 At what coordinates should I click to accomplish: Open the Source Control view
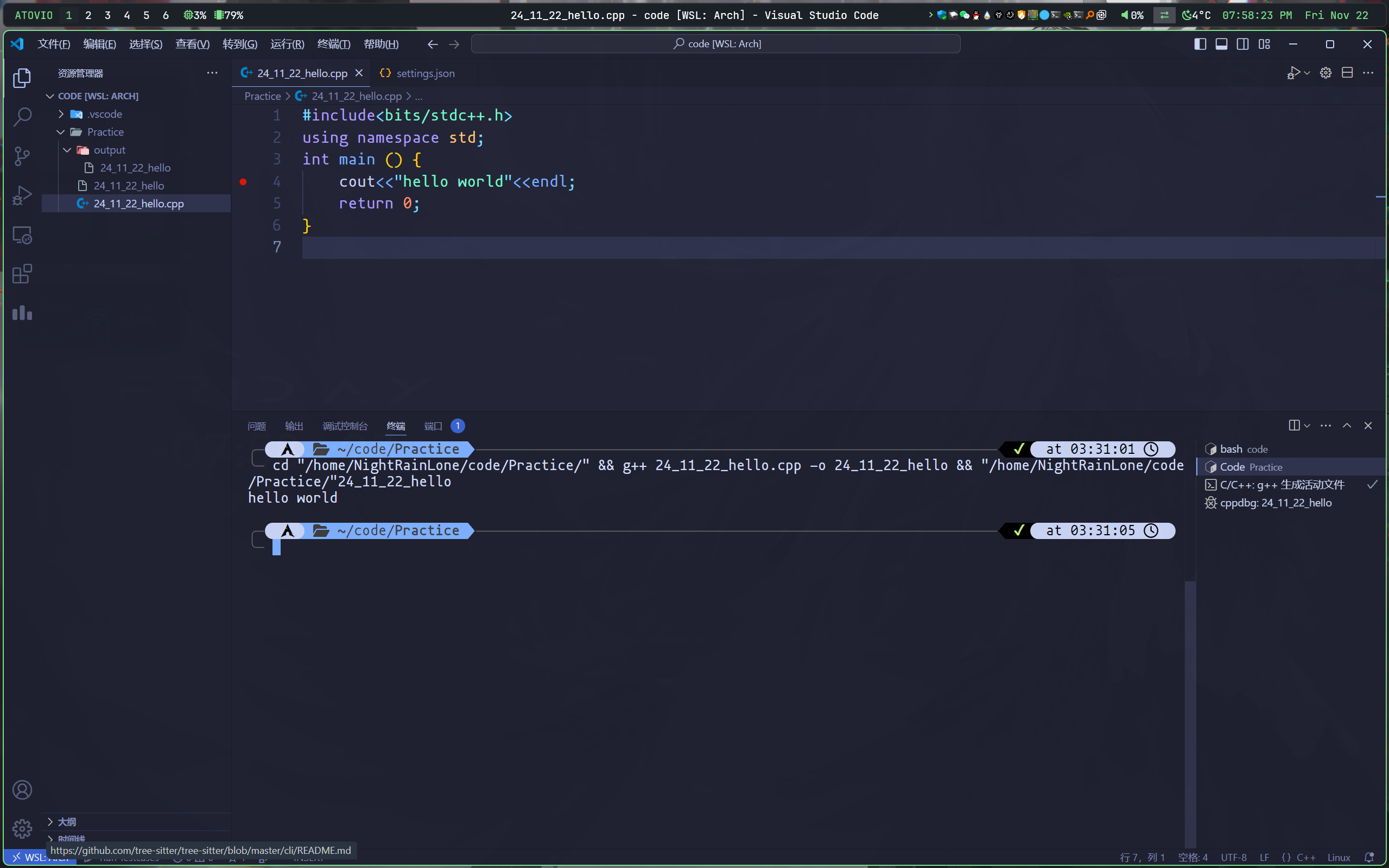click(x=22, y=156)
